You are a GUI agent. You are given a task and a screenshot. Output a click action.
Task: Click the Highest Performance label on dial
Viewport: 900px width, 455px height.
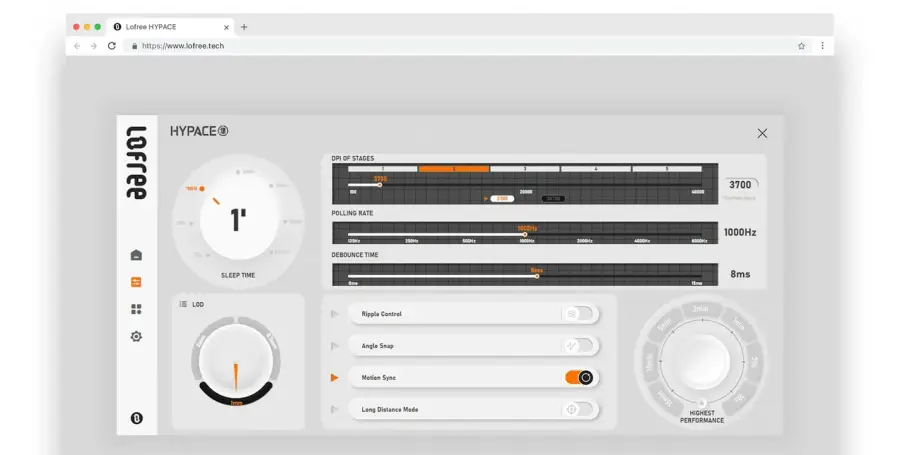702,417
